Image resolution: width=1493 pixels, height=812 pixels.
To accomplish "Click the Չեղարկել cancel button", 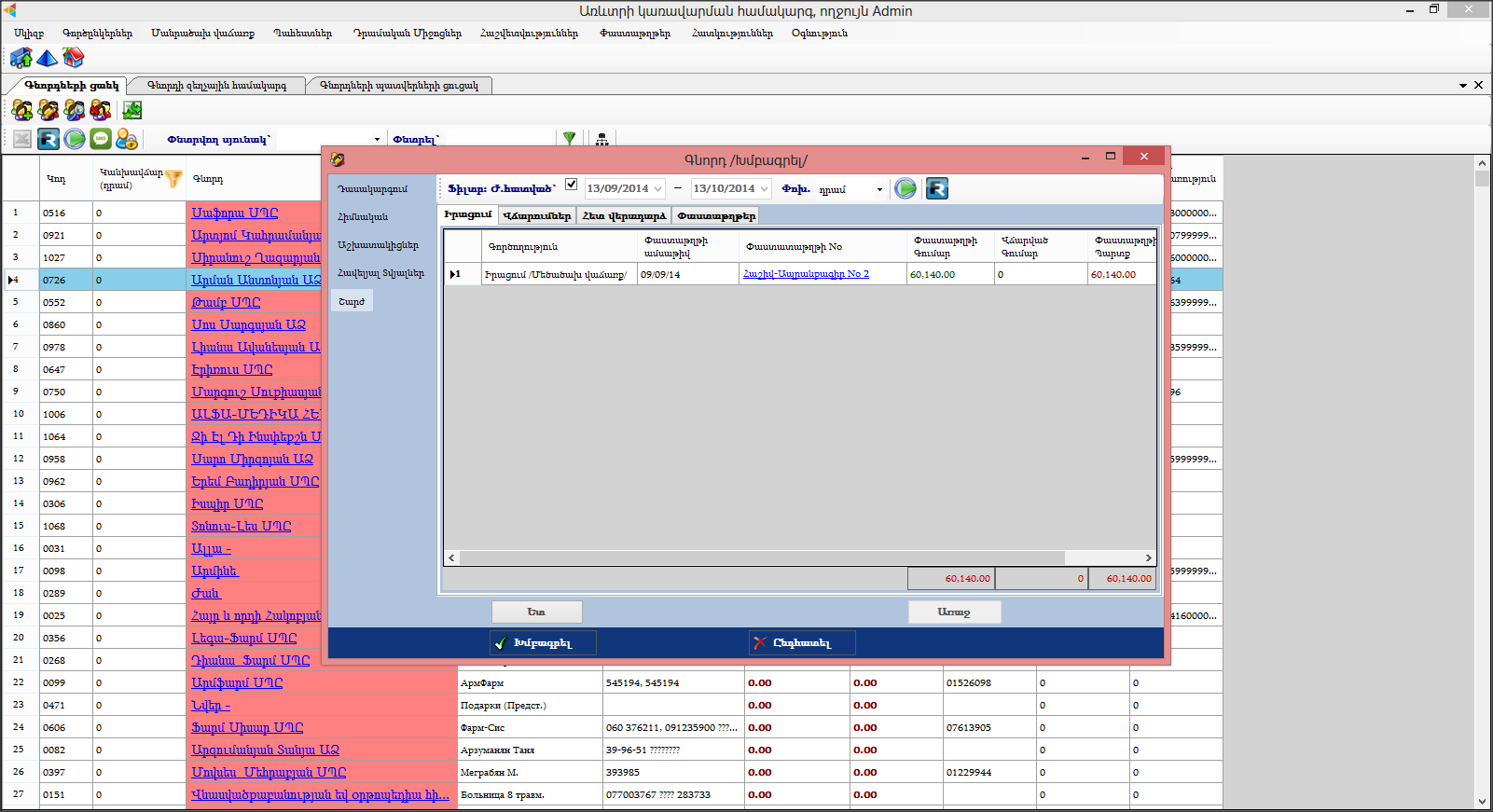I will click(801, 643).
